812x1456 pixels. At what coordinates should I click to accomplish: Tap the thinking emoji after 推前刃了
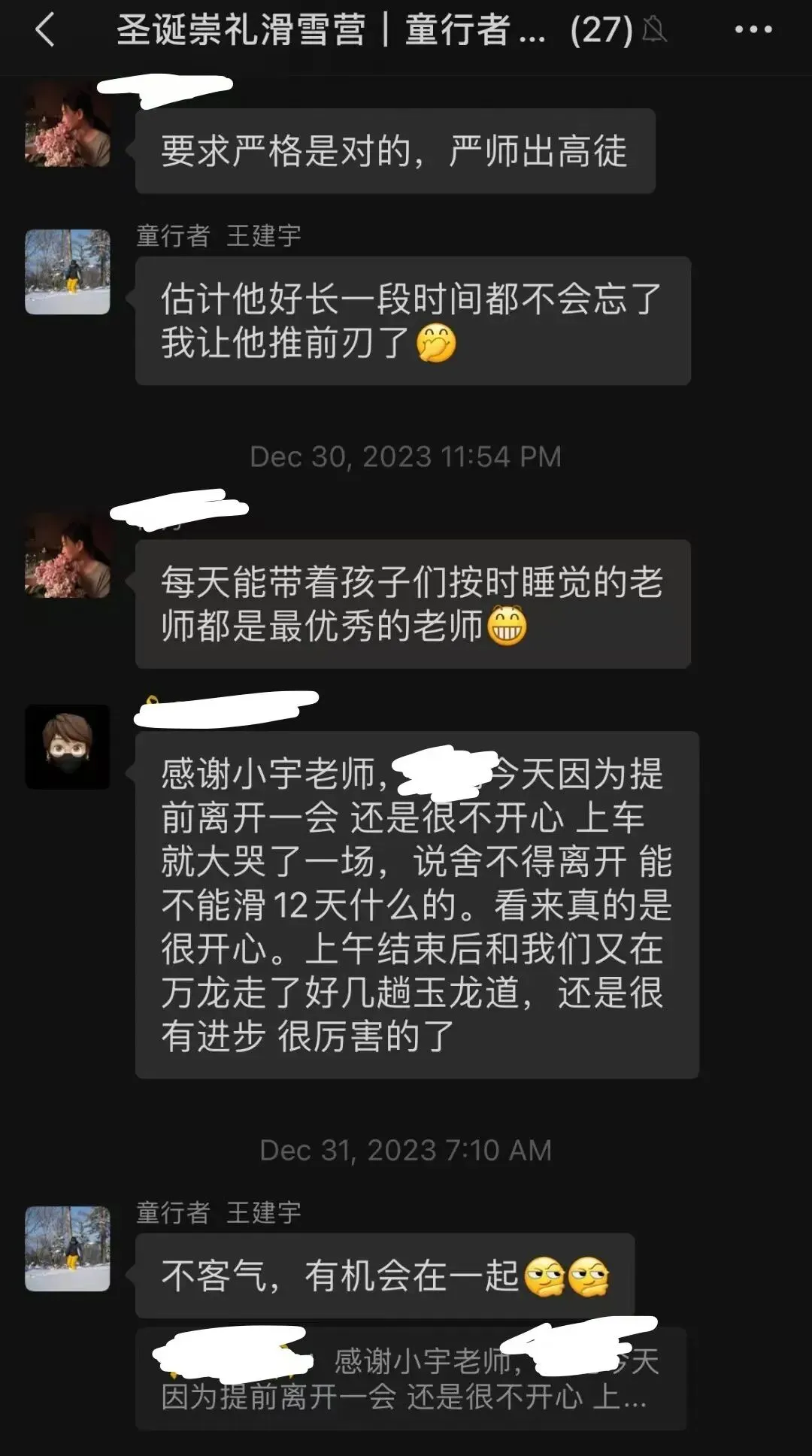point(436,344)
